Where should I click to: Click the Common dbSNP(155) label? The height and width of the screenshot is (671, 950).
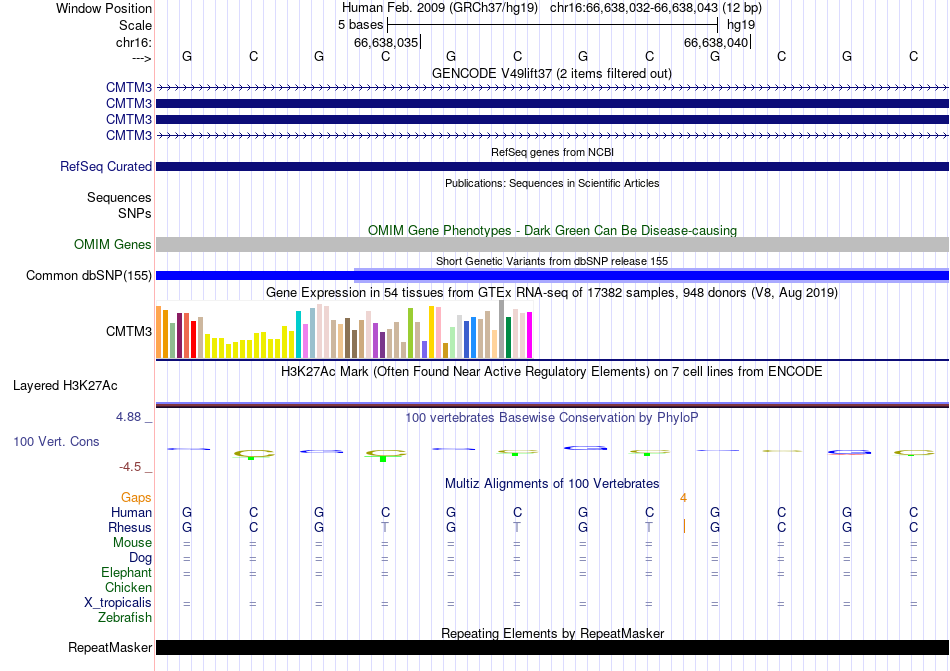(89, 276)
